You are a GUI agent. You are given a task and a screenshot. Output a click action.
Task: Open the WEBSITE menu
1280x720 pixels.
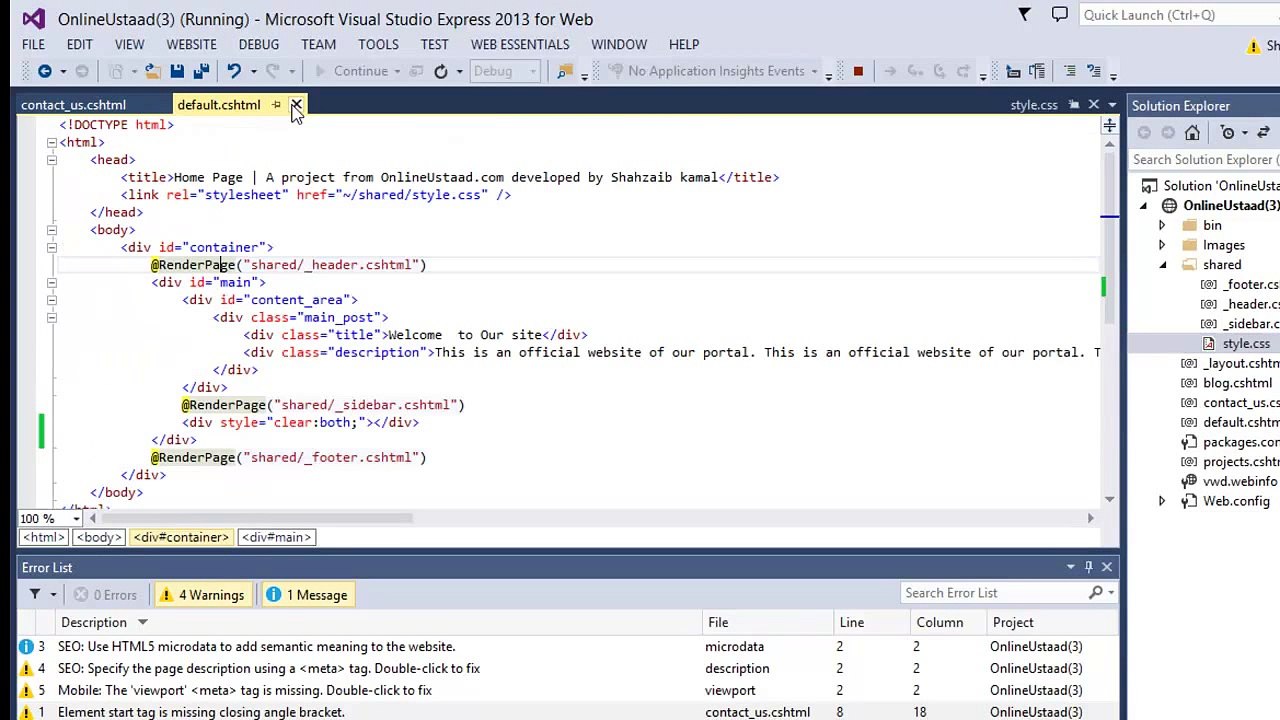pos(191,44)
